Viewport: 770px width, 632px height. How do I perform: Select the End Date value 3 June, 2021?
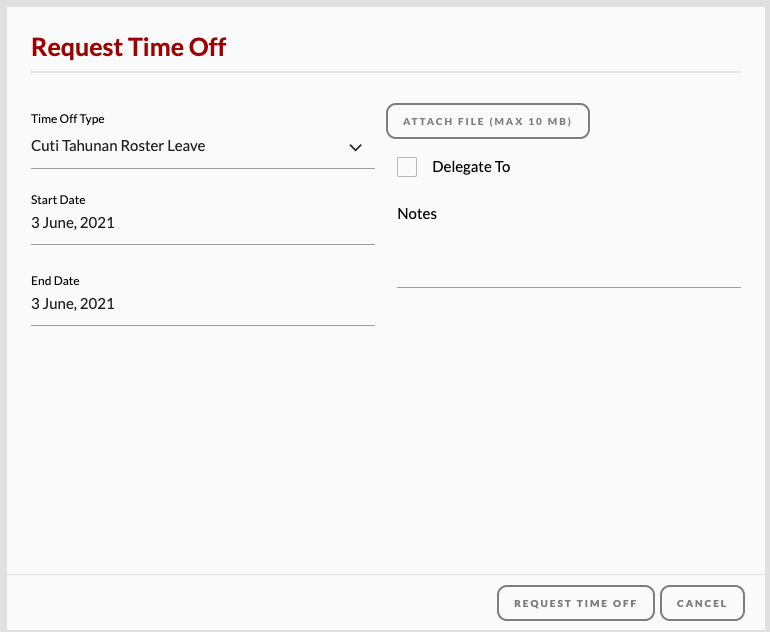73,304
